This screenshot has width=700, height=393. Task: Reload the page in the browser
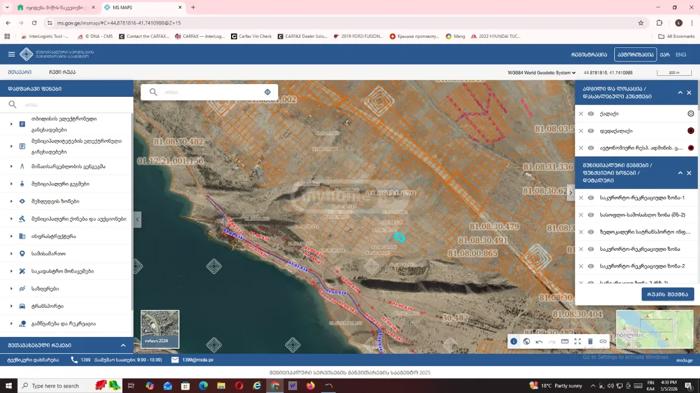tap(34, 23)
